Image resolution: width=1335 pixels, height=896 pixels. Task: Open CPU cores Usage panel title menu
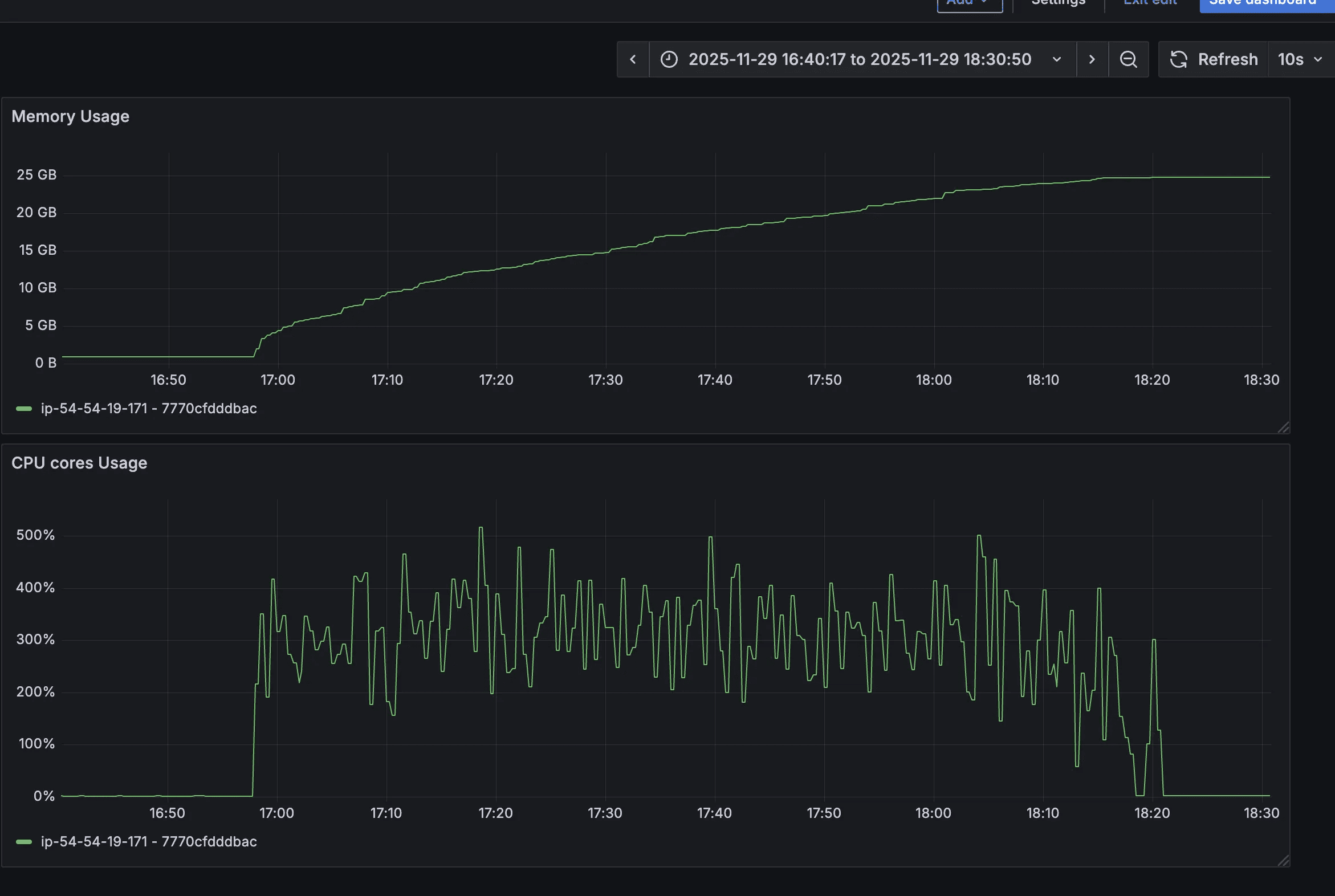point(79,463)
